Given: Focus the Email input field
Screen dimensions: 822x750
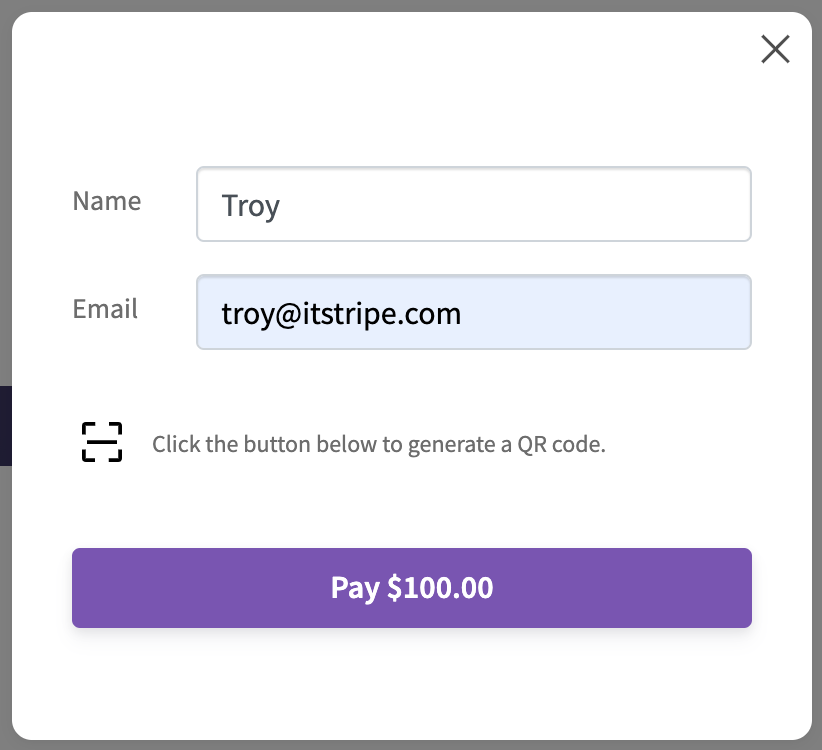Looking at the screenshot, I should click(473, 312).
